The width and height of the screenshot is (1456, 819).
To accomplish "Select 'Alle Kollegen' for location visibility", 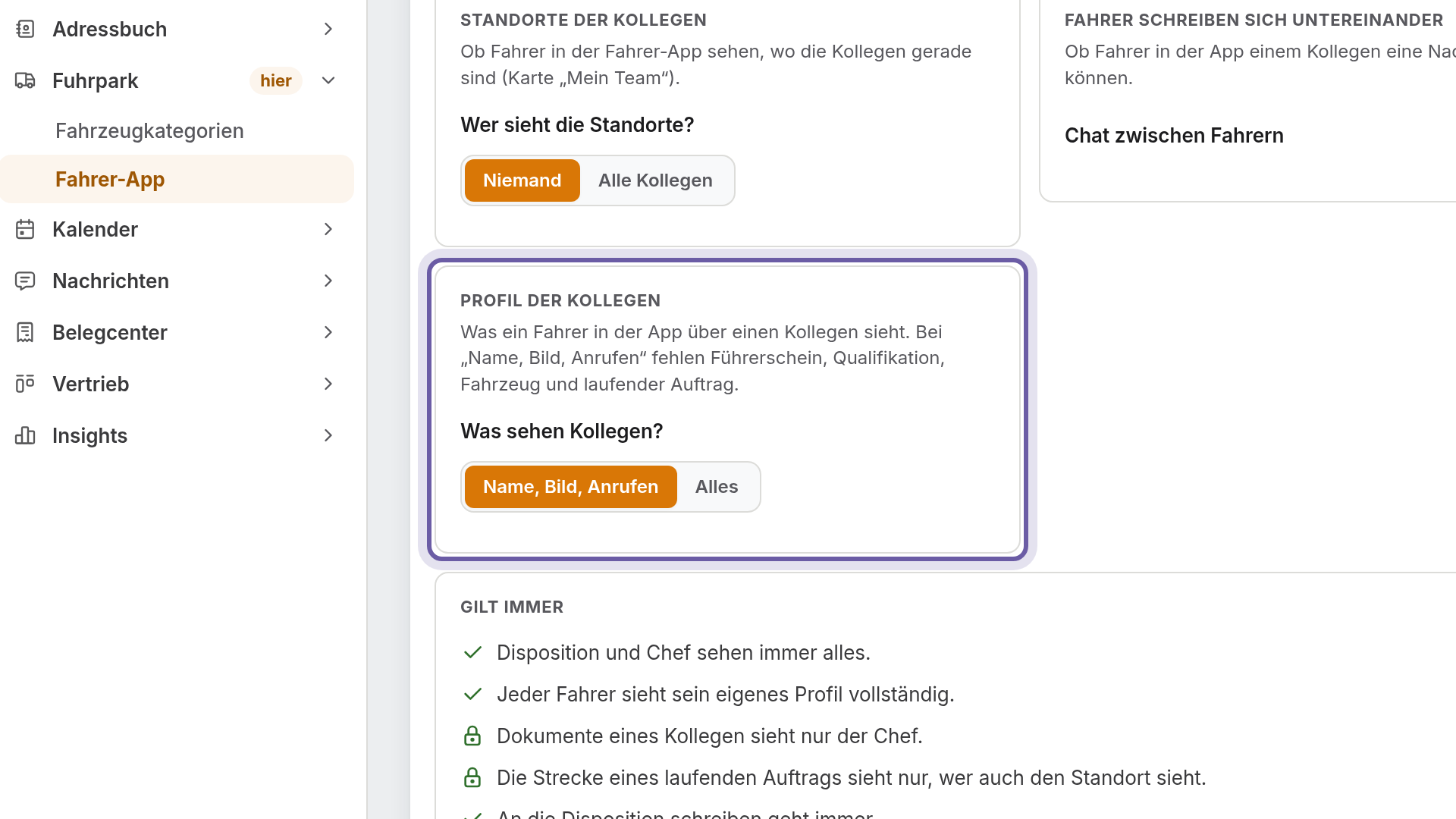I will pyautogui.click(x=655, y=180).
